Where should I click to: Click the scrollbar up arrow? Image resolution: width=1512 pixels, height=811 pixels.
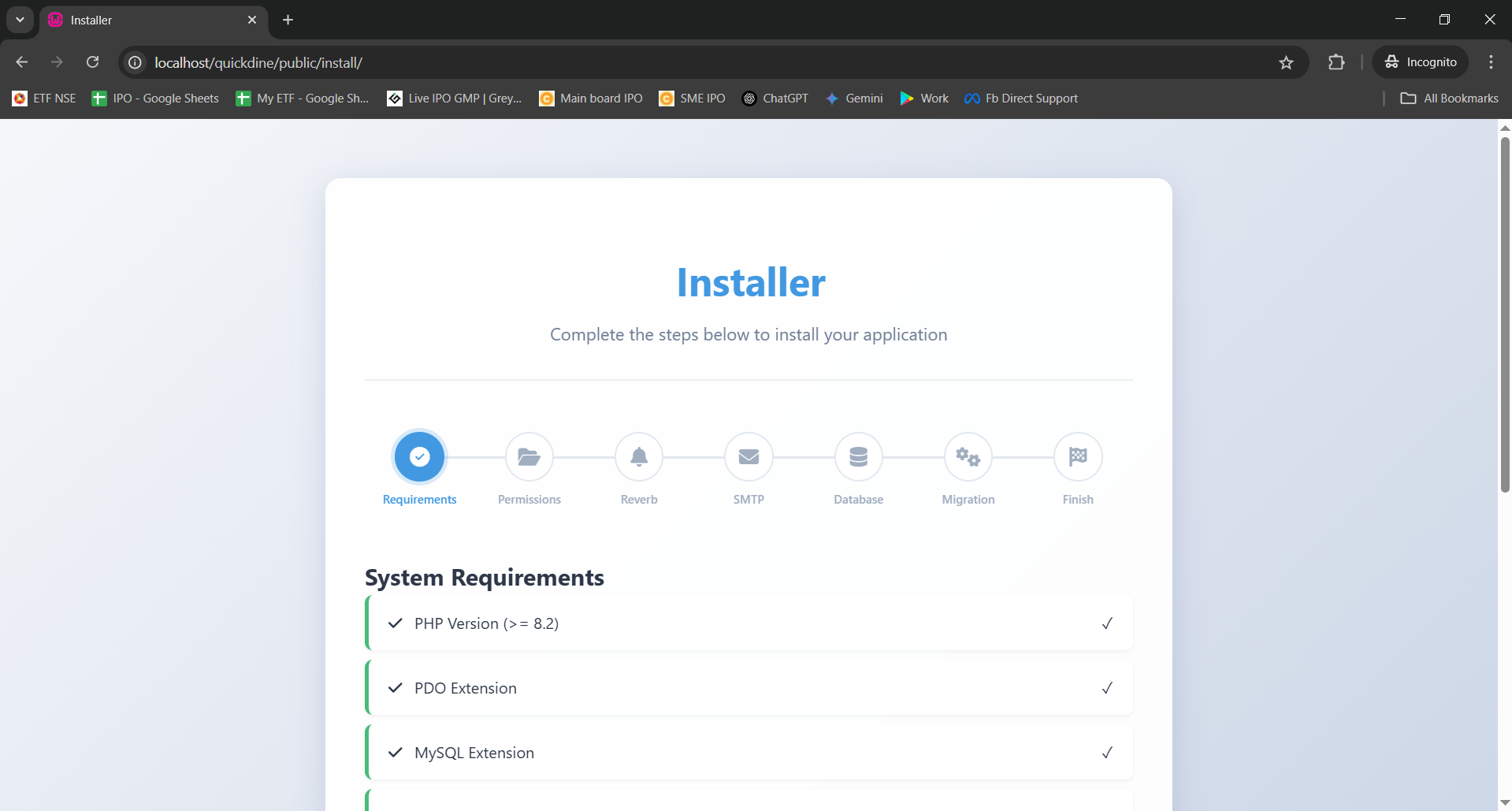1505,128
